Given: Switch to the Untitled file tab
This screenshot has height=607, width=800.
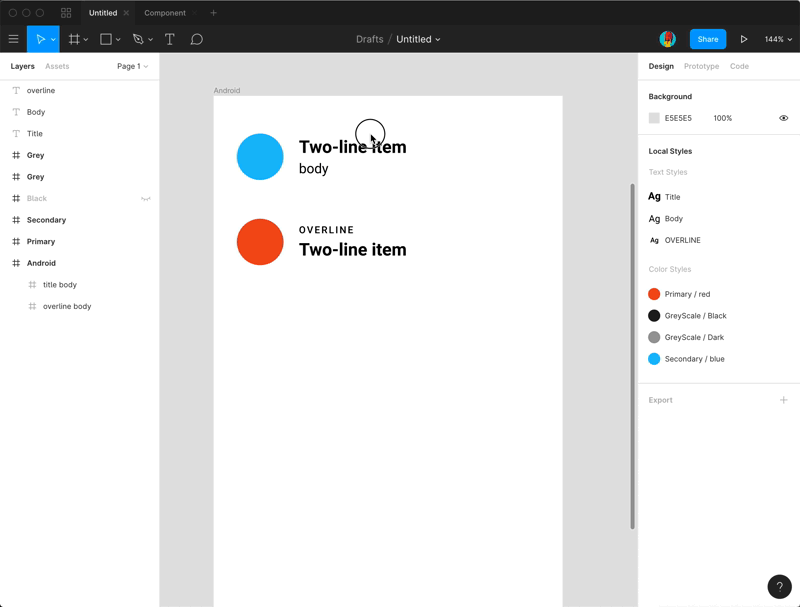Looking at the screenshot, I should (103, 13).
